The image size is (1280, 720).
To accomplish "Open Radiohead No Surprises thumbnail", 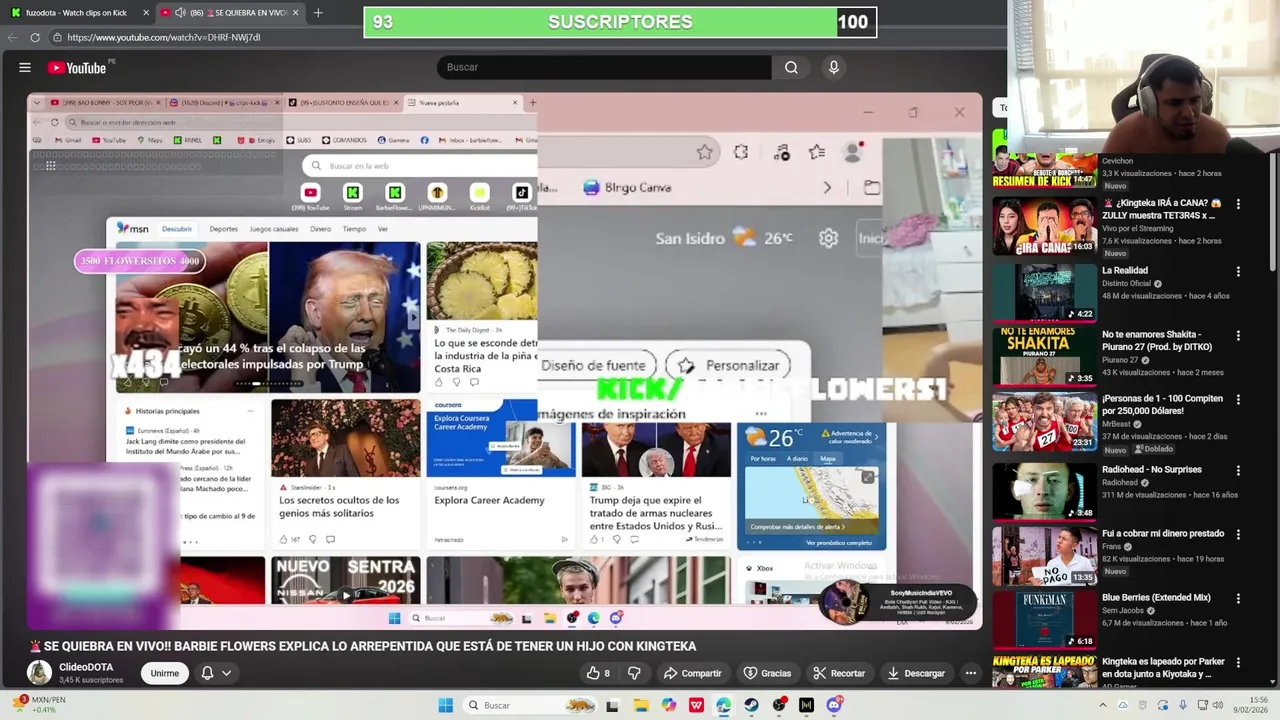I will coord(1044,491).
